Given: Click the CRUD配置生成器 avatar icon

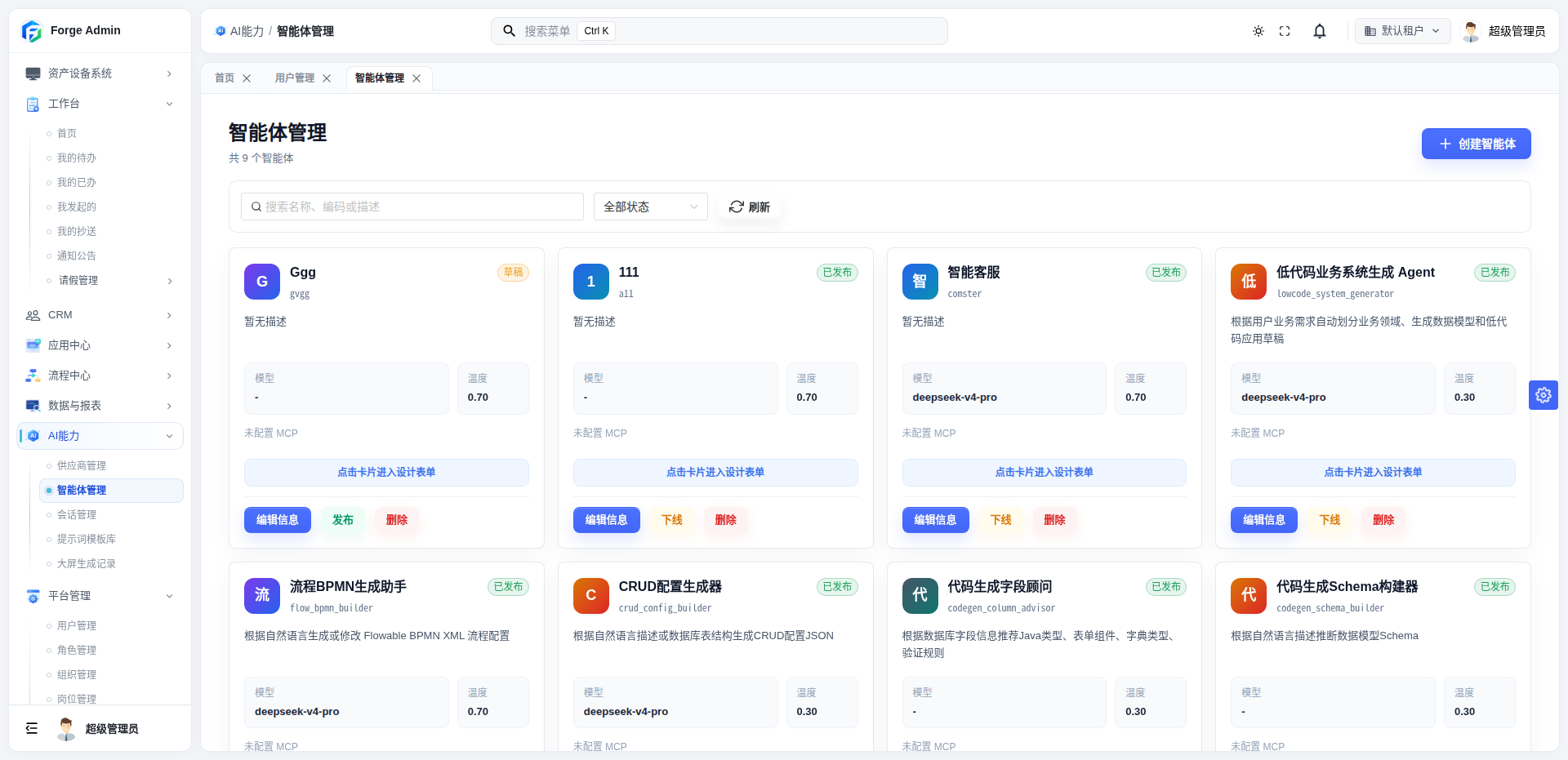Looking at the screenshot, I should point(591,596).
